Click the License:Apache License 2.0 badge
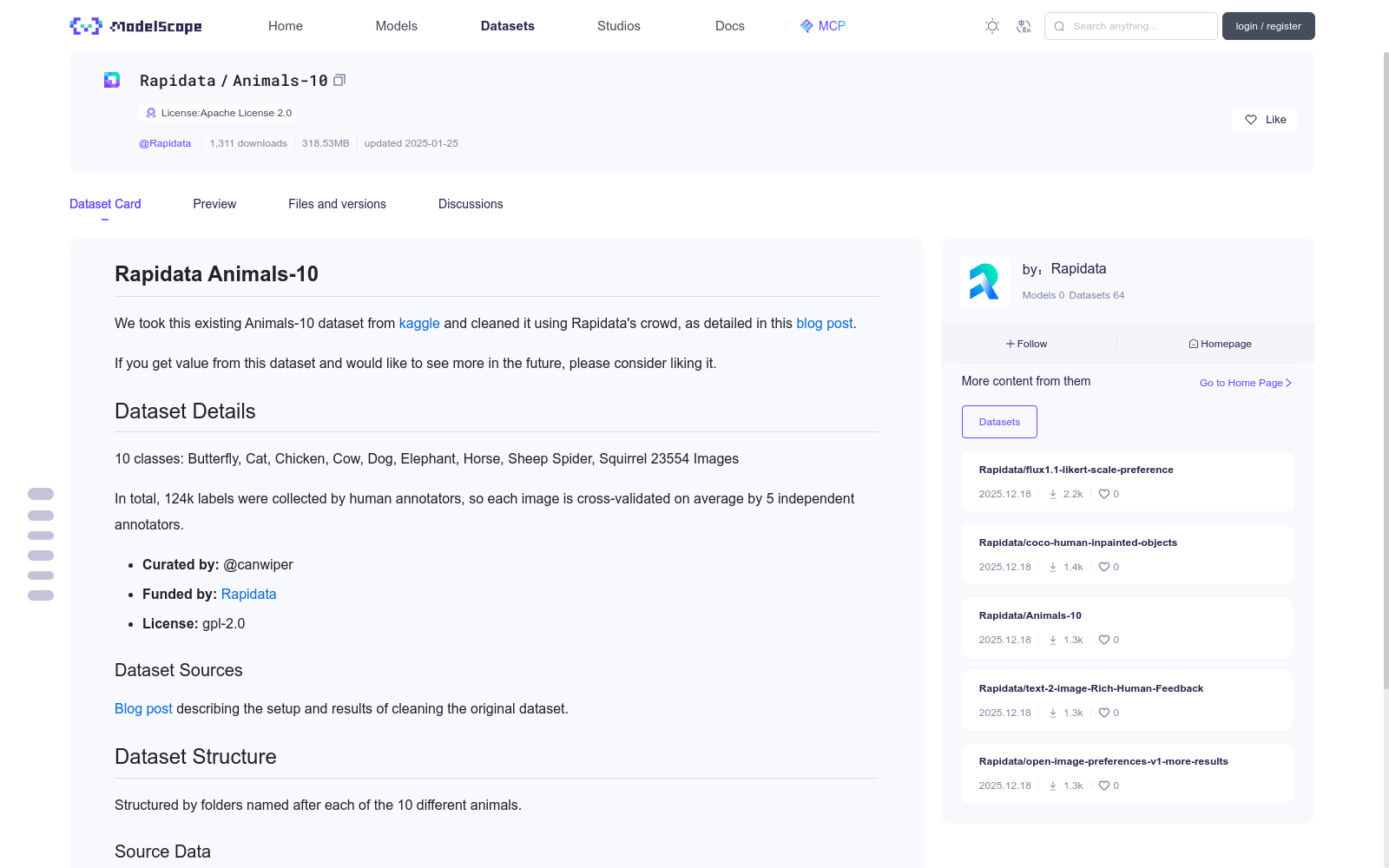This screenshot has width=1389, height=868. (x=218, y=113)
